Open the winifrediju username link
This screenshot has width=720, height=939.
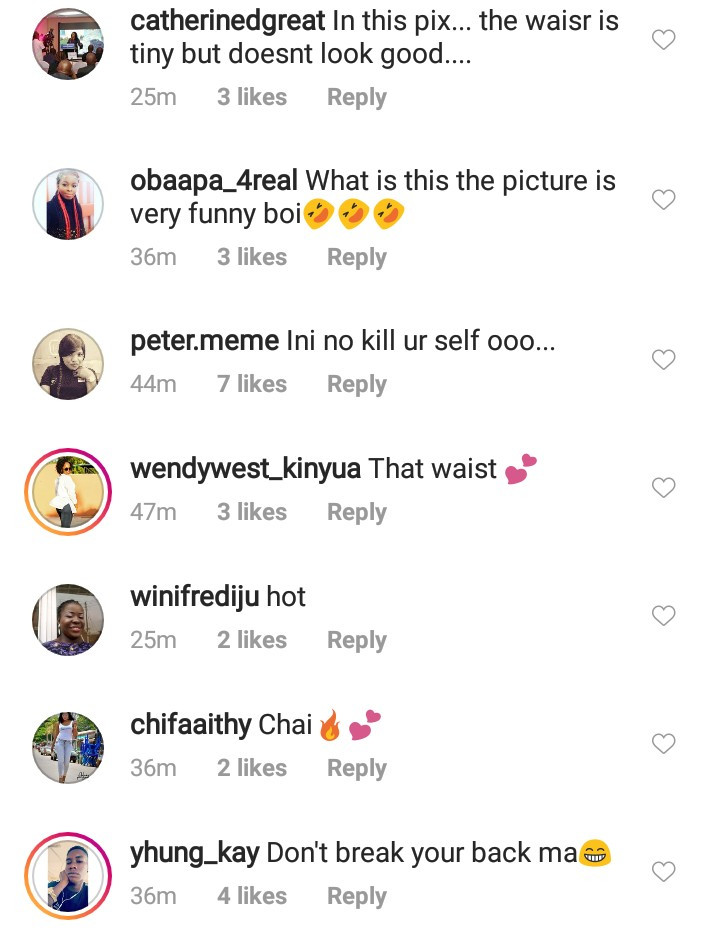click(195, 598)
